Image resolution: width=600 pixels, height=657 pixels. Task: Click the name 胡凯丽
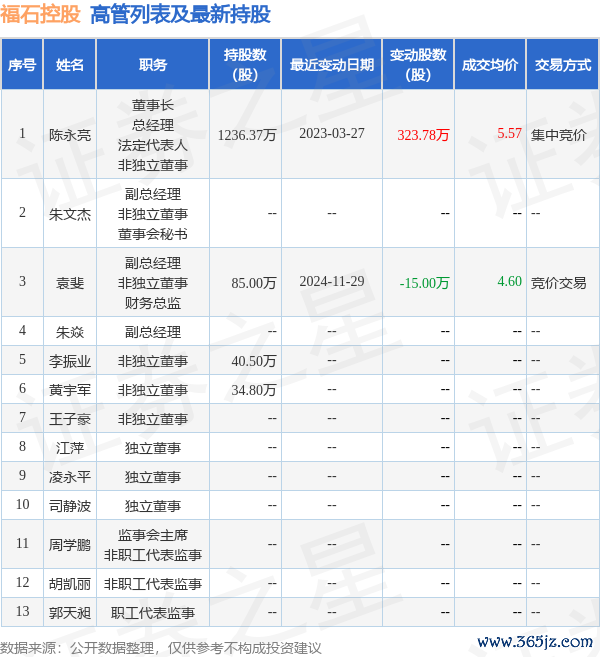[x=70, y=584]
